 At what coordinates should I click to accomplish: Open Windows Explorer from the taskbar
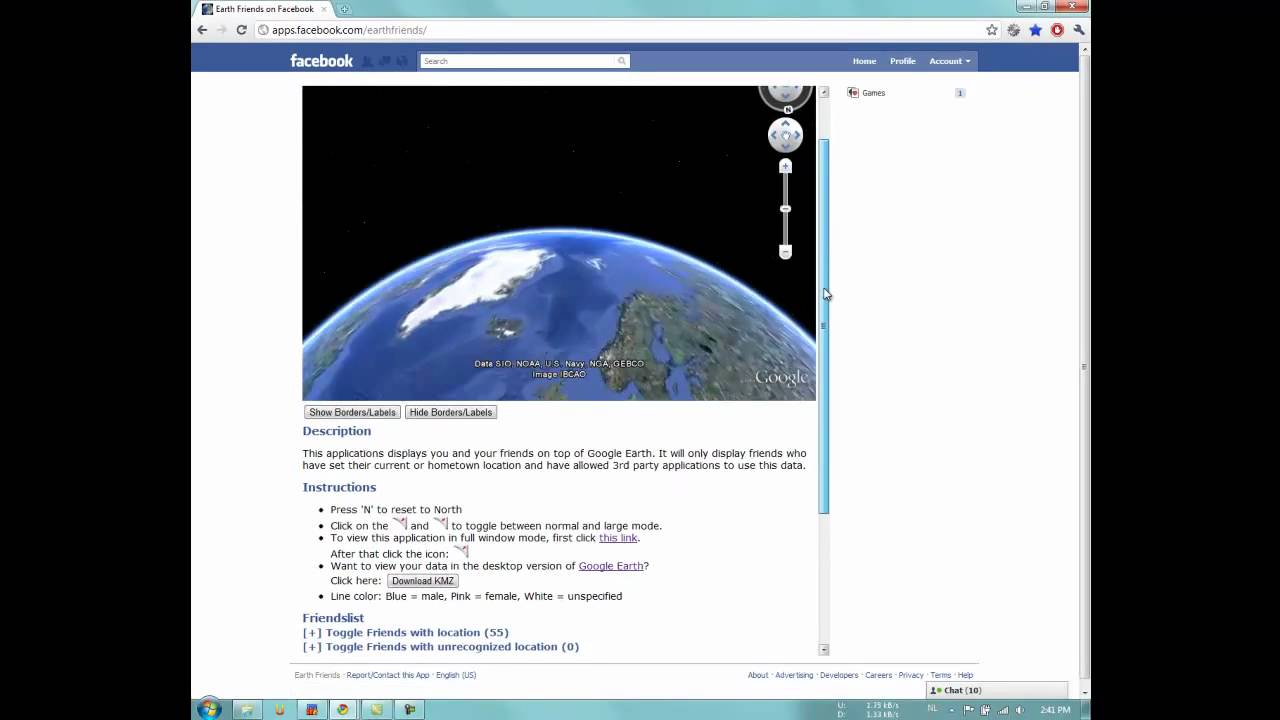246,709
